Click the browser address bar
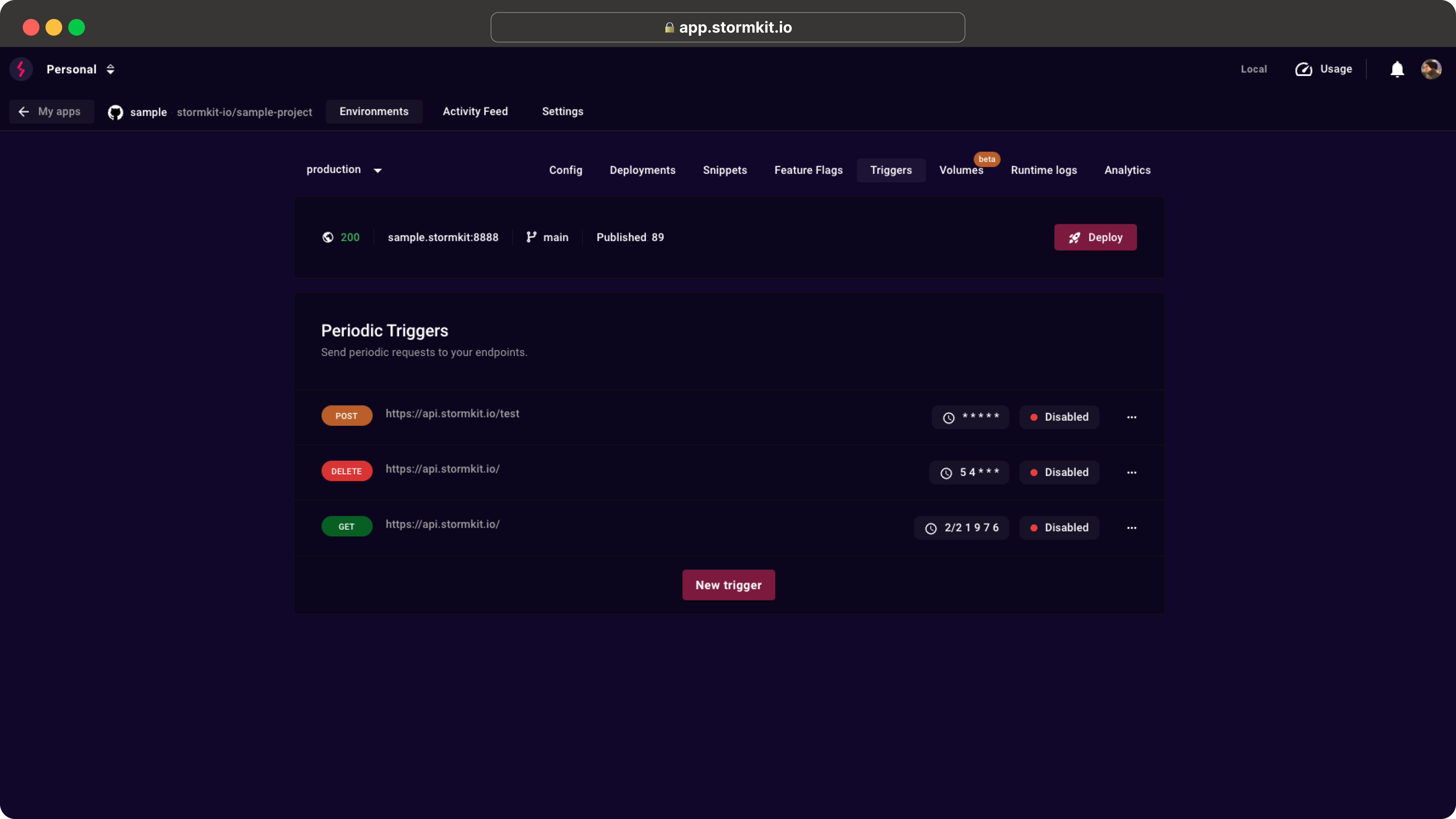The image size is (1456, 819). tap(727, 27)
